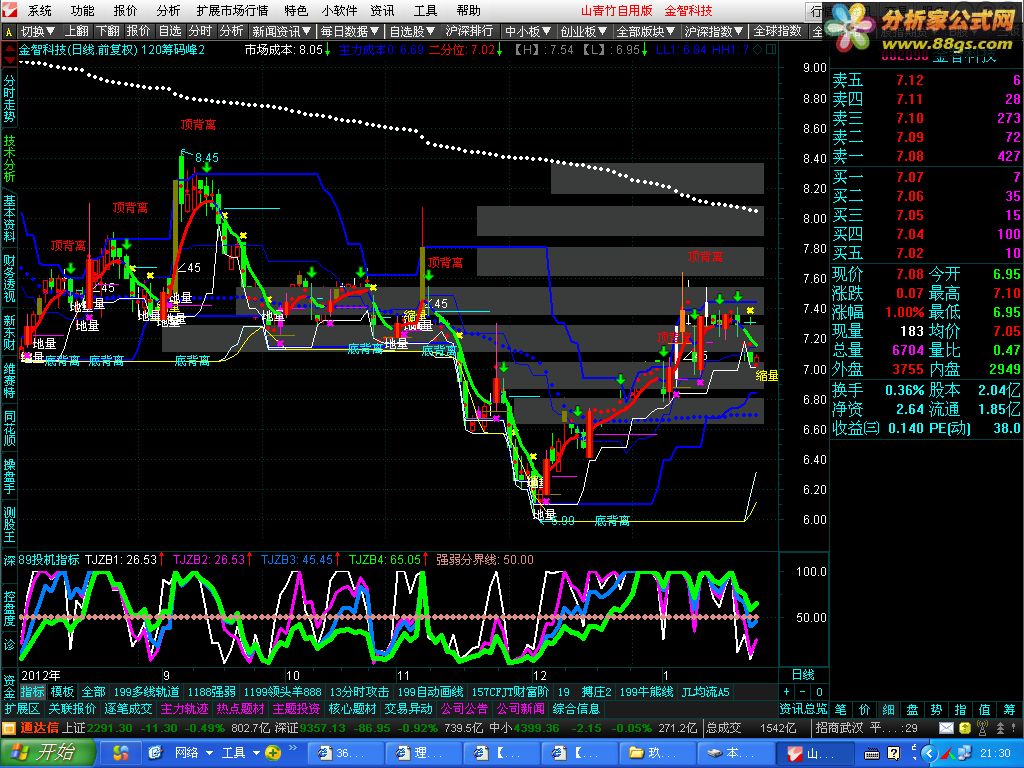Open the Internet Explorer quick-launch icon
Viewport: 1024px width, 768px height.
click(x=155, y=753)
